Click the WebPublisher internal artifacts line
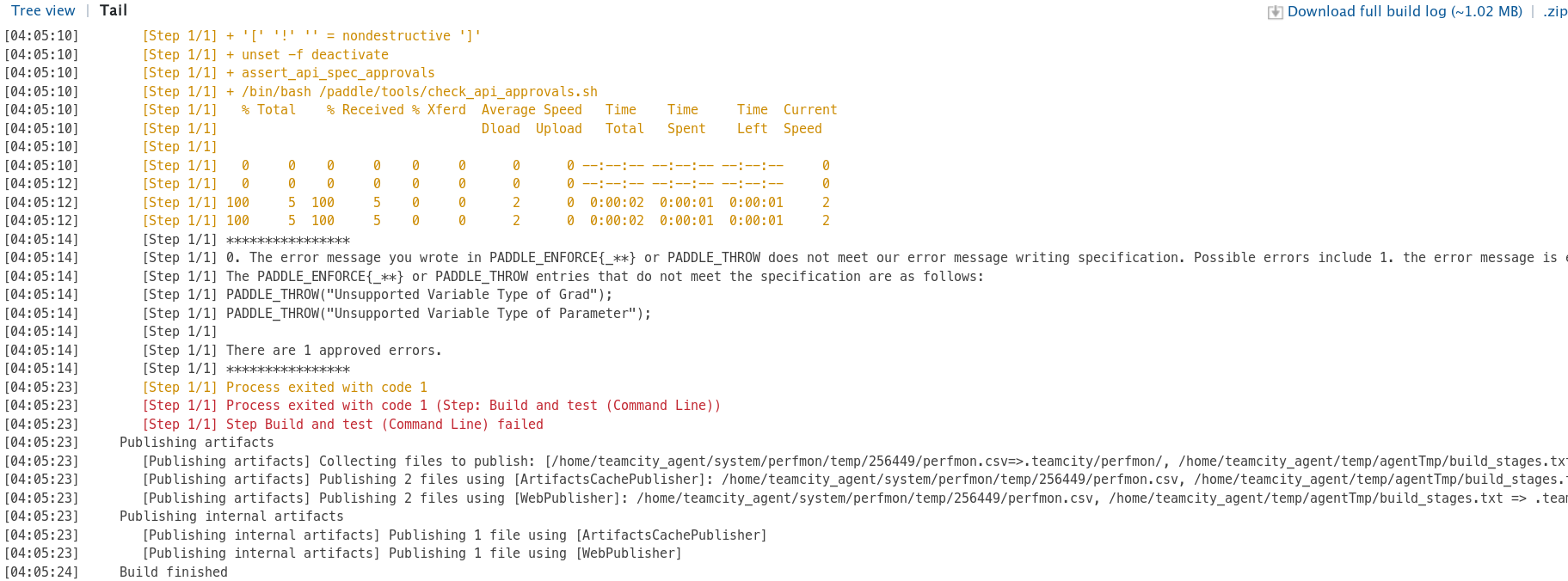 [x=412, y=553]
